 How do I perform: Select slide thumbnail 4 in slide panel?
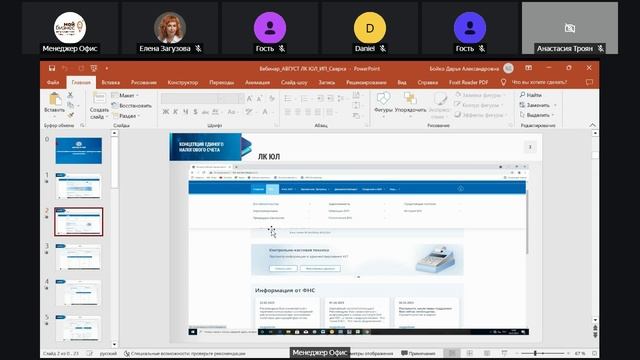tap(78, 293)
